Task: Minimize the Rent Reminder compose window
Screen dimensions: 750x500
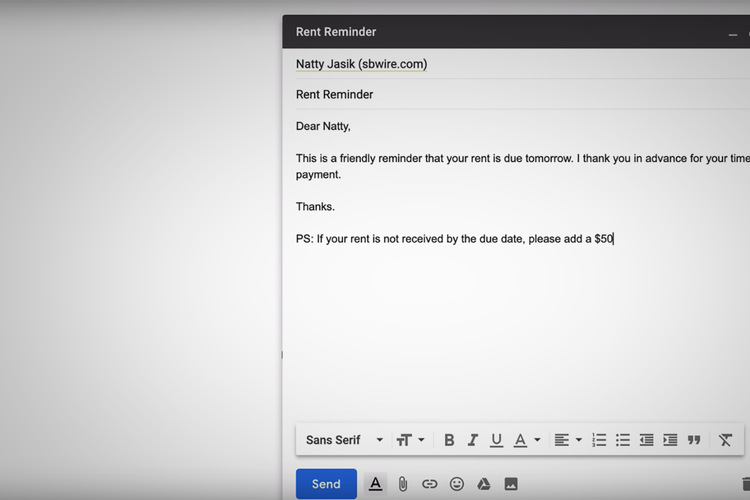Action: coord(733,34)
